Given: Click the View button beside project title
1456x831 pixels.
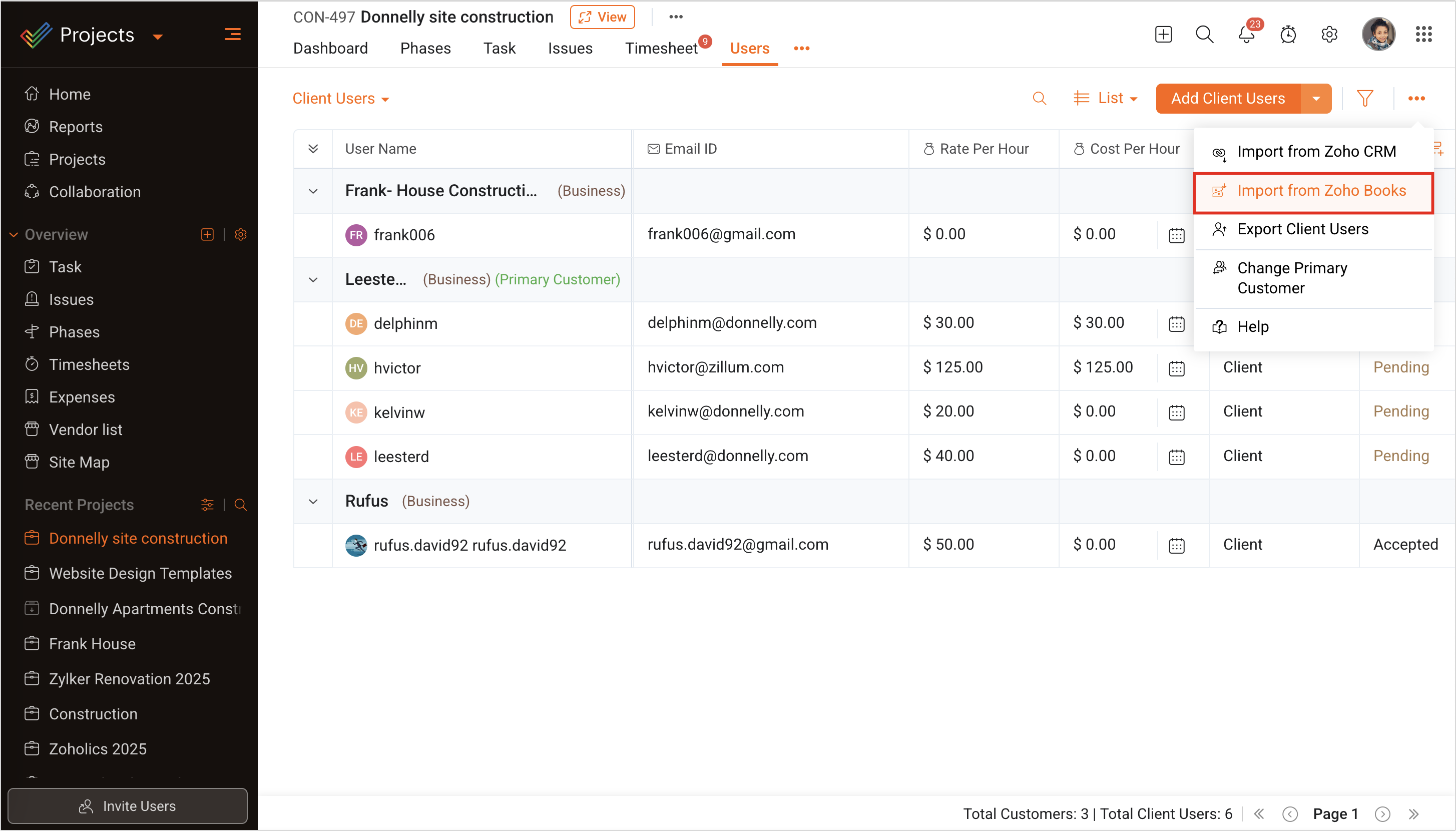Looking at the screenshot, I should [x=603, y=17].
